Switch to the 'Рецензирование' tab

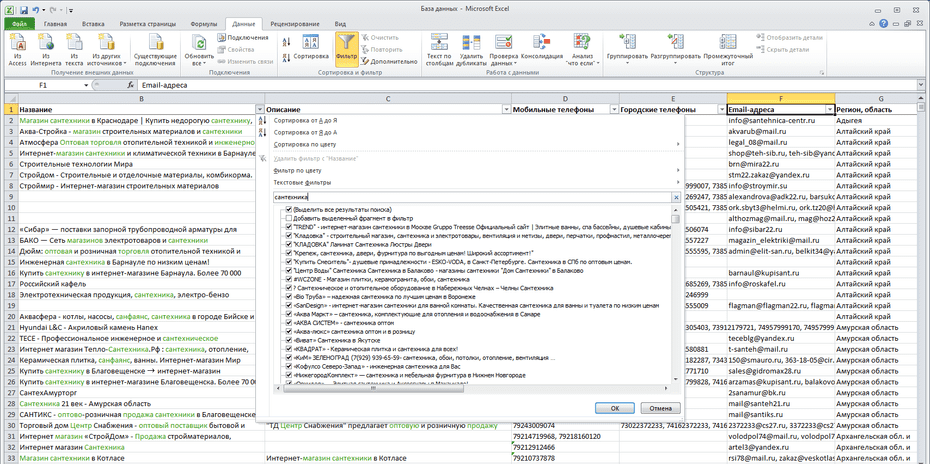pyautogui.click(x=295, y=24)
